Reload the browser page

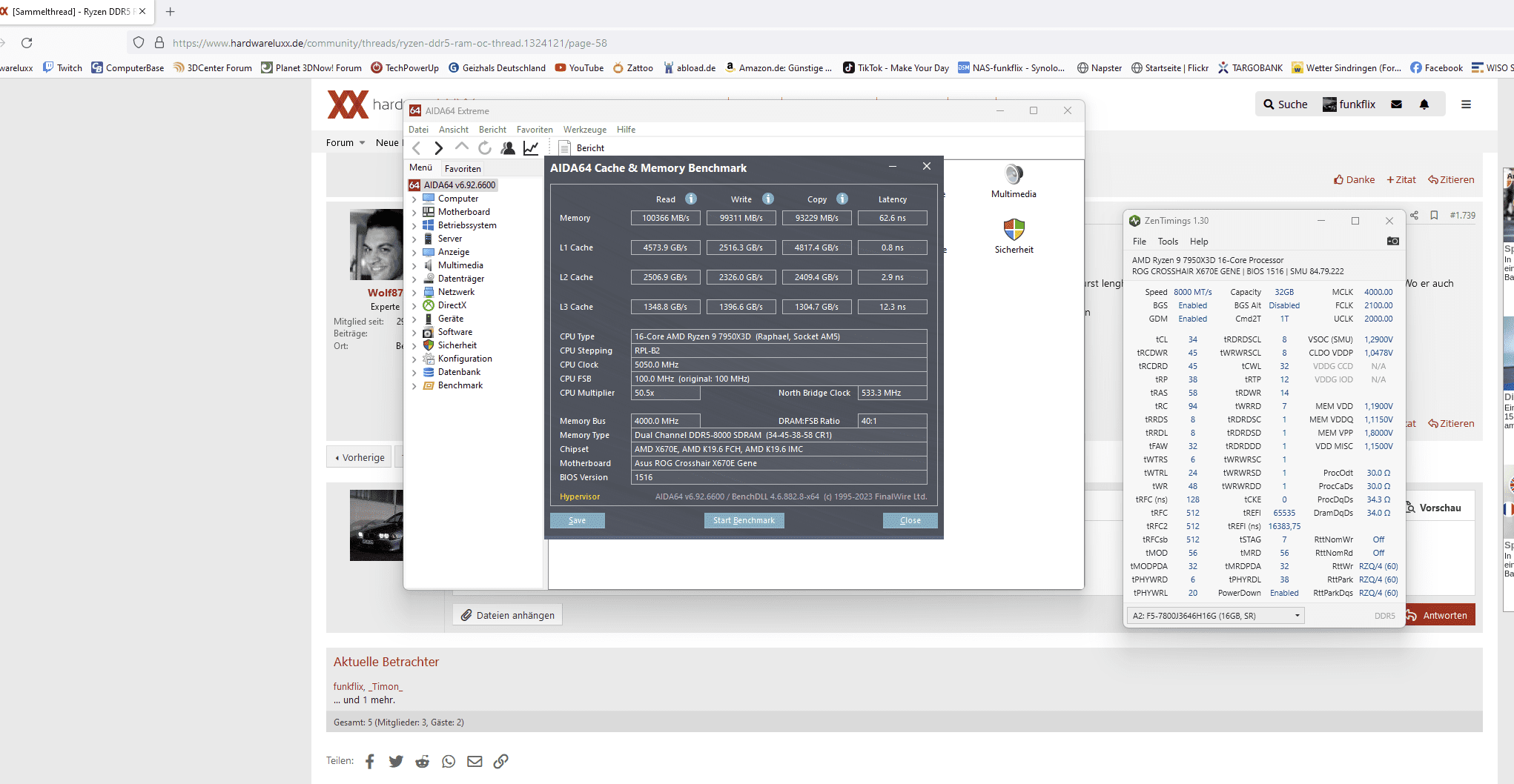coord(27,43)
